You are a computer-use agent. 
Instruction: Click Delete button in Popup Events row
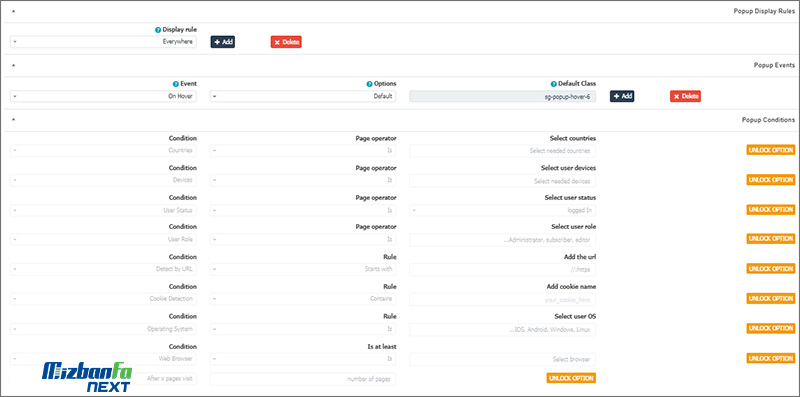pyautogui.click(x=685, y=96)
